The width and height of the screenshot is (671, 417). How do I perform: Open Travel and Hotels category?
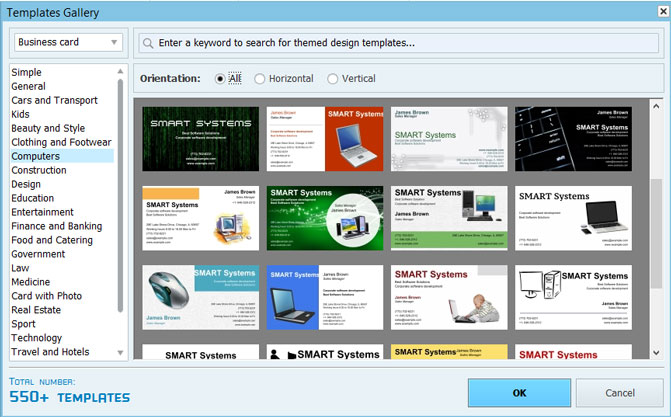pyautogui.click(x=50, y=352)
